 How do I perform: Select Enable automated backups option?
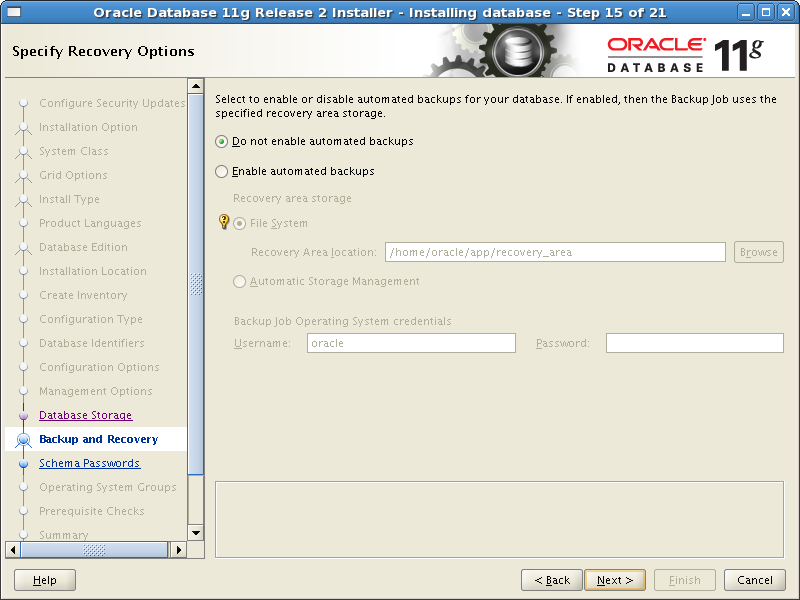pos(221,171)
